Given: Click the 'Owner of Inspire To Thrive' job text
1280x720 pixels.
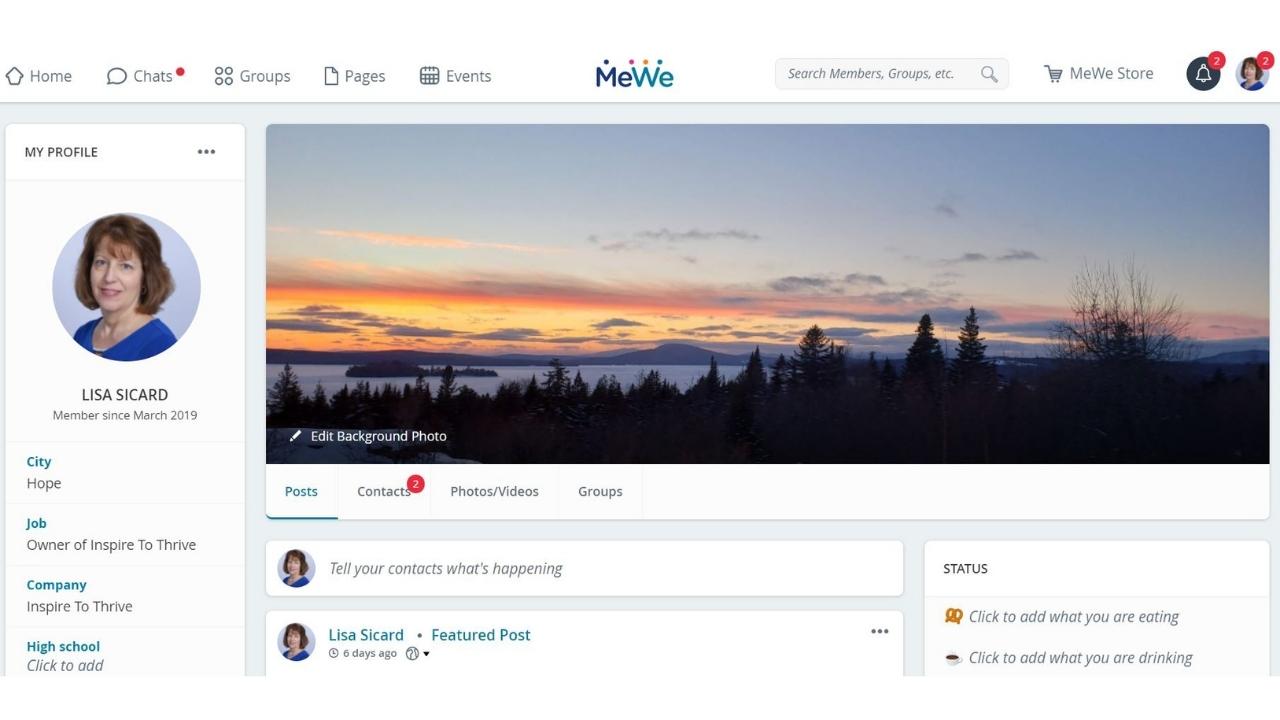Looking at the screenshot, I should [x=111, y=545].
